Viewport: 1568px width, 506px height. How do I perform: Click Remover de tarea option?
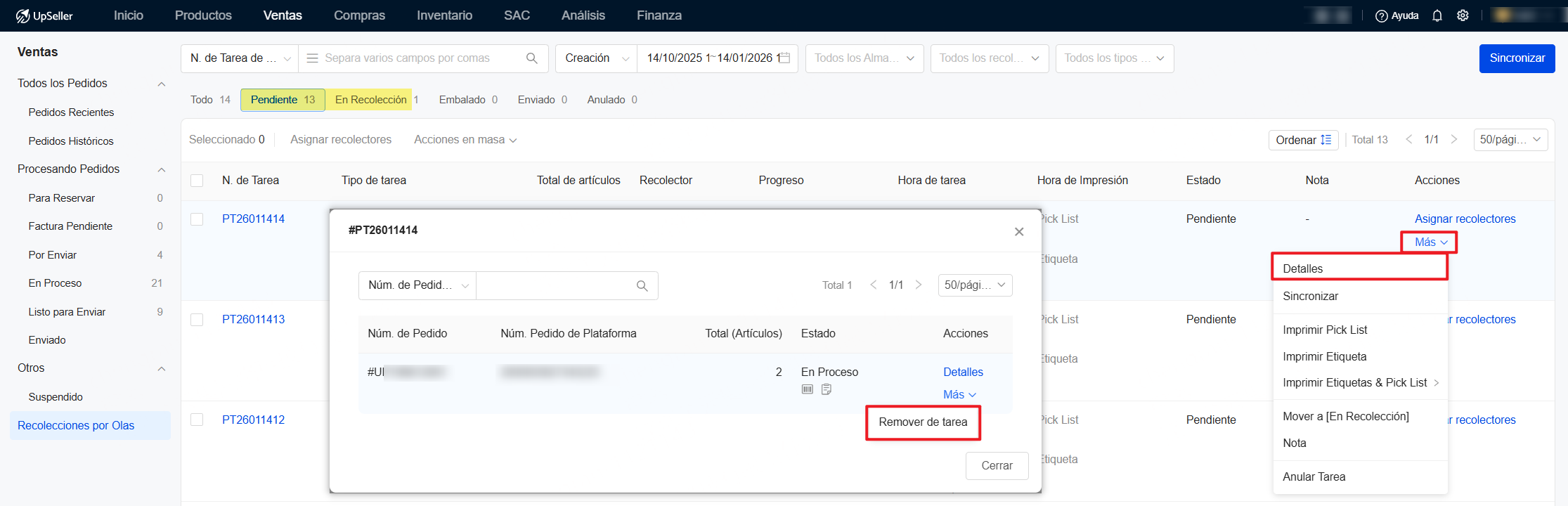coord(923,422)
